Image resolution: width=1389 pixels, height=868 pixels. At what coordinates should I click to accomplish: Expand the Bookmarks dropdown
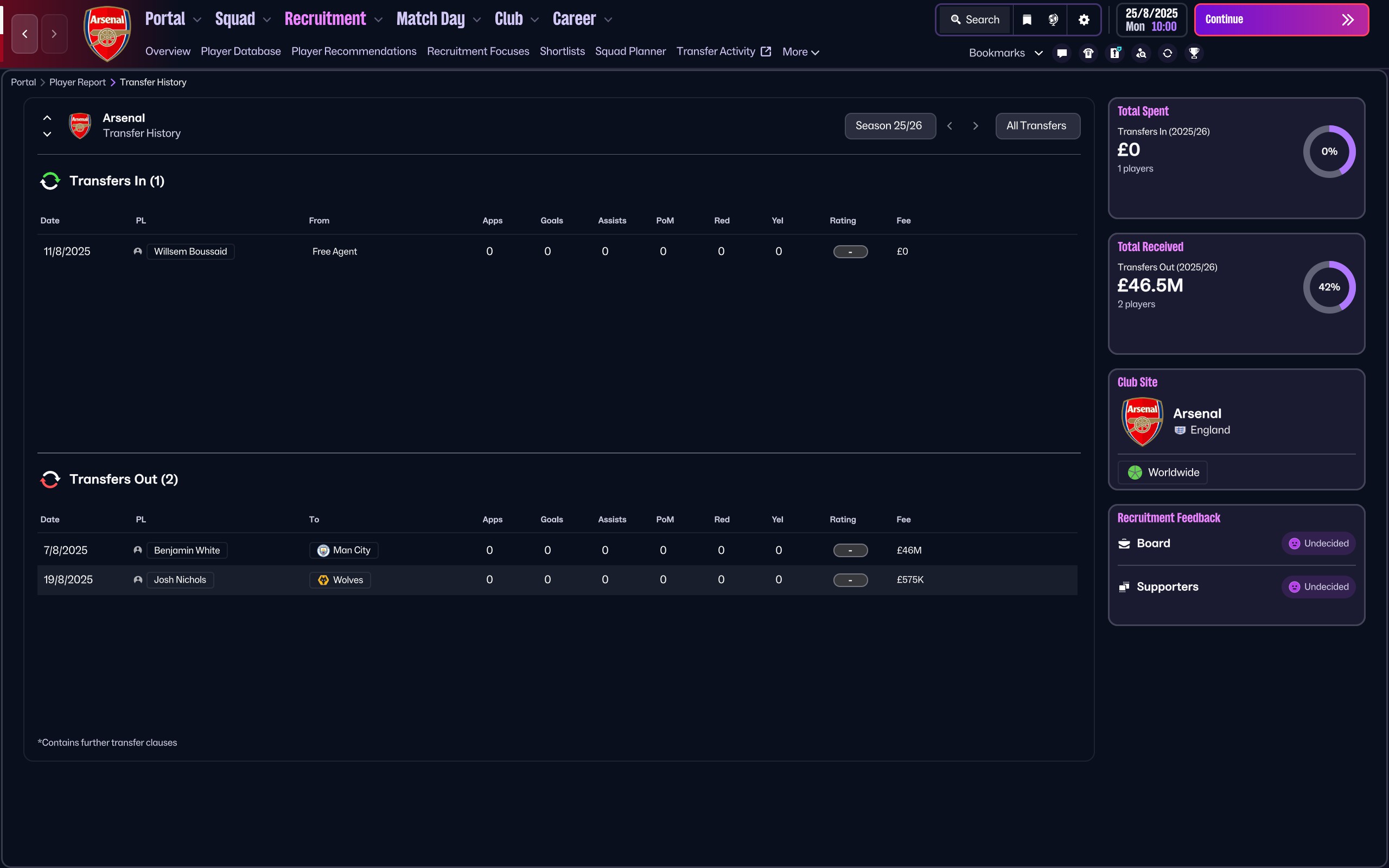pos(1005,53)
